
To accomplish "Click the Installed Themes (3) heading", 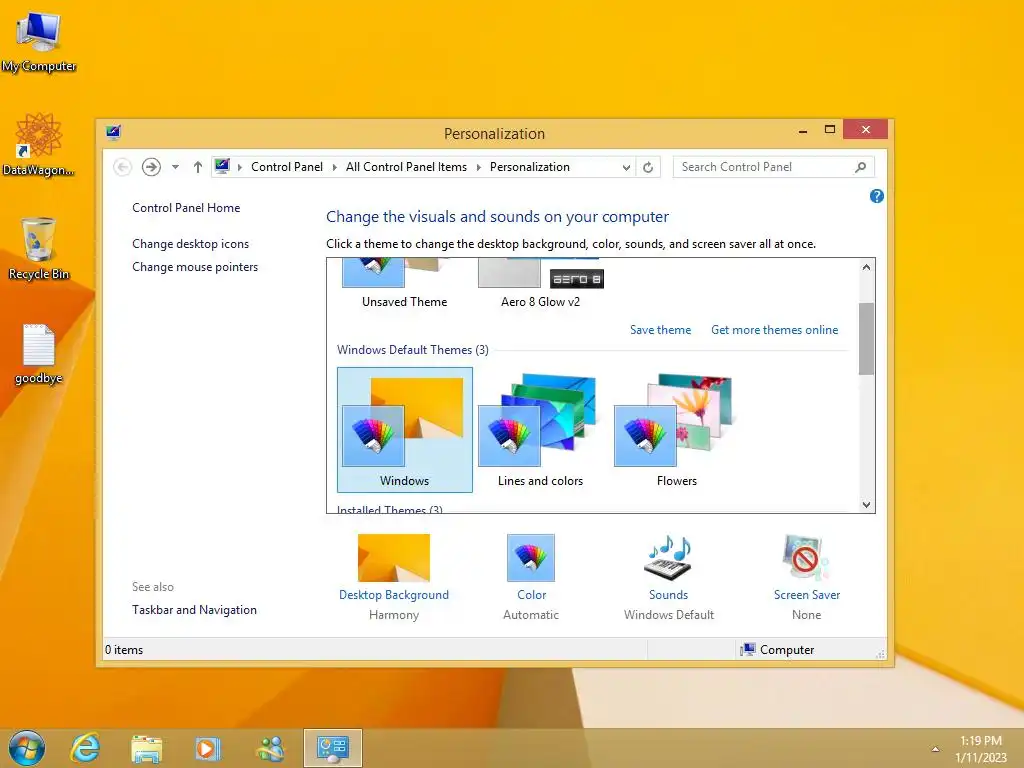I will [389, 509].
